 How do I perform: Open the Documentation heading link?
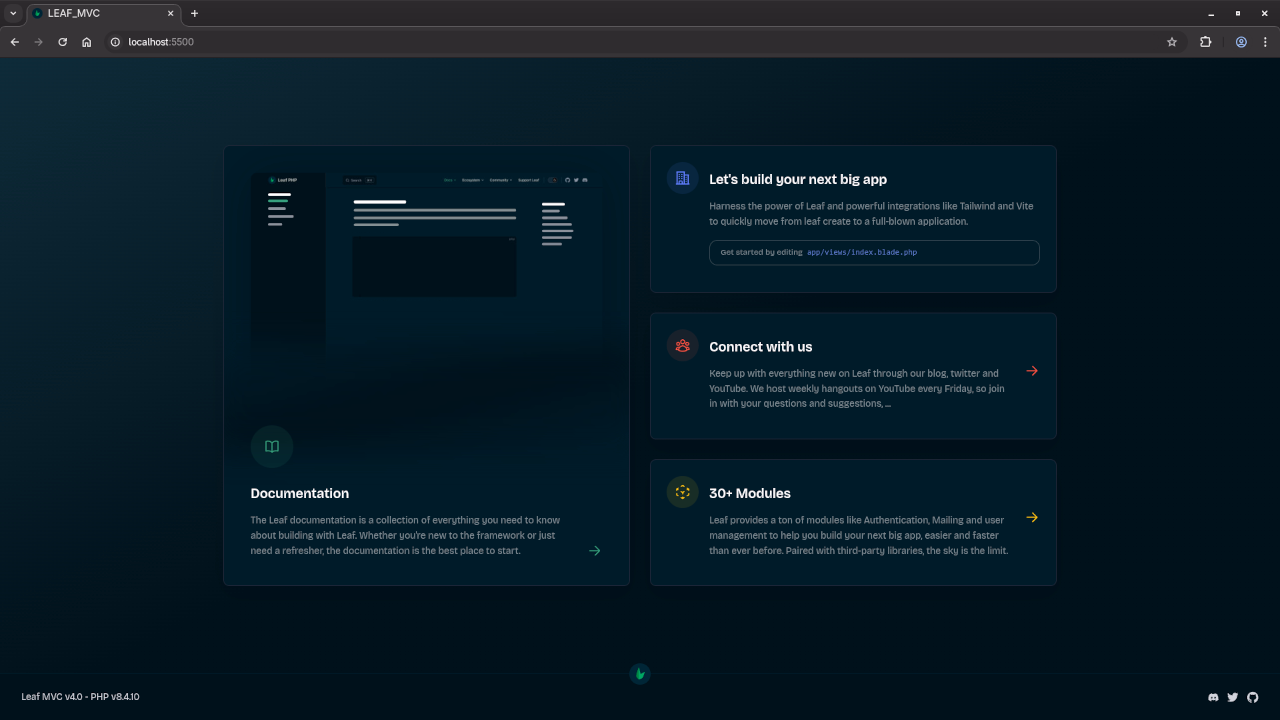coord(300,493)
